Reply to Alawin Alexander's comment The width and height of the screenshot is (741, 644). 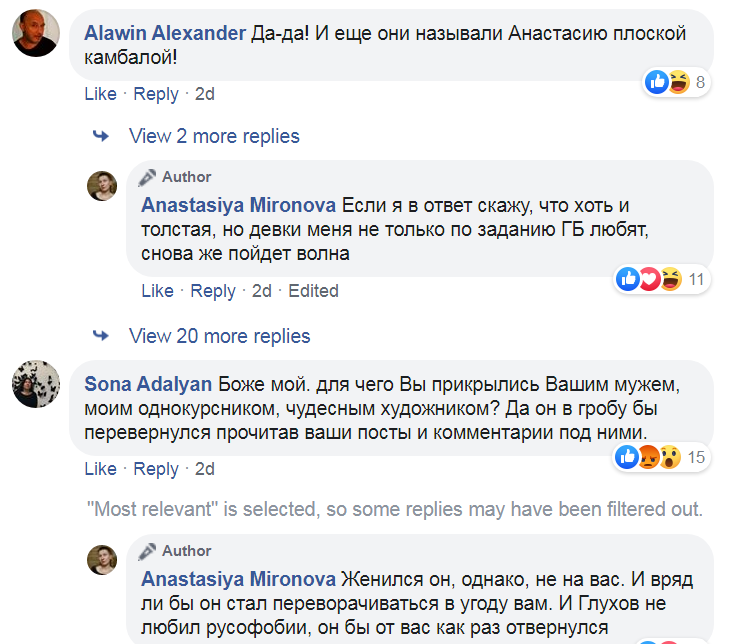[156, 94]
